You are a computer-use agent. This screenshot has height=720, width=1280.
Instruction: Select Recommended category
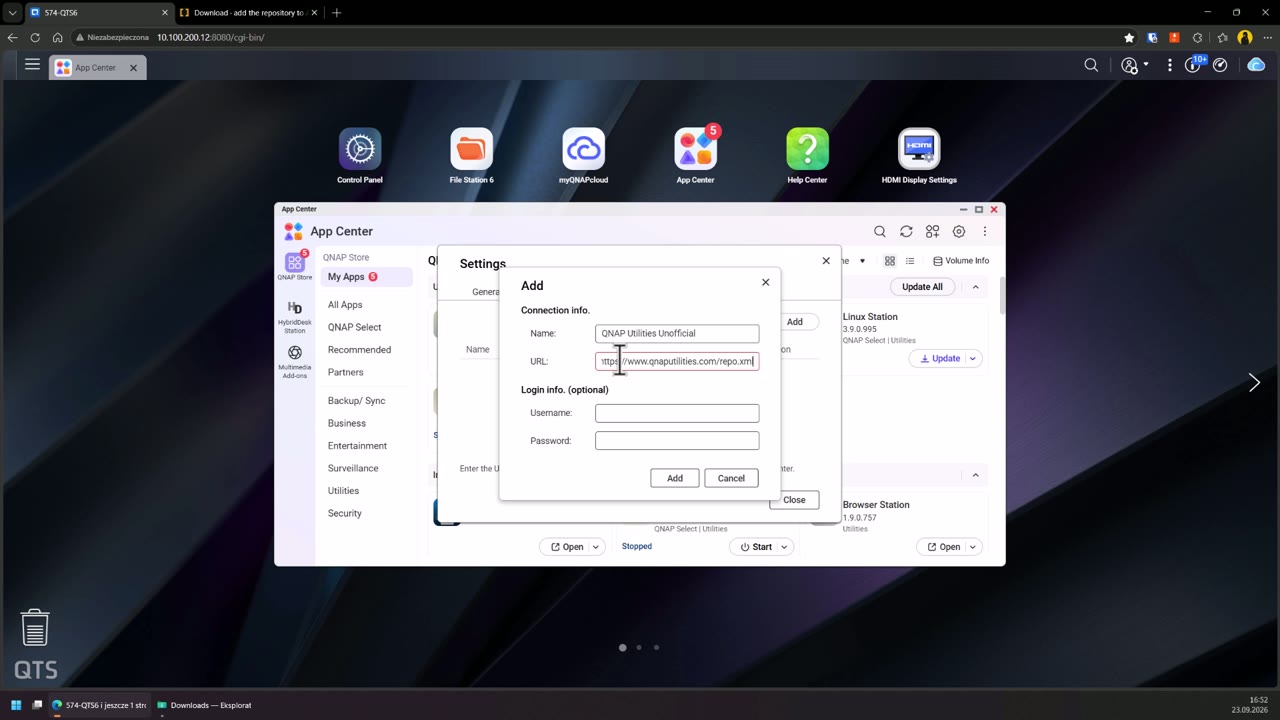click(x=359, y=350)
